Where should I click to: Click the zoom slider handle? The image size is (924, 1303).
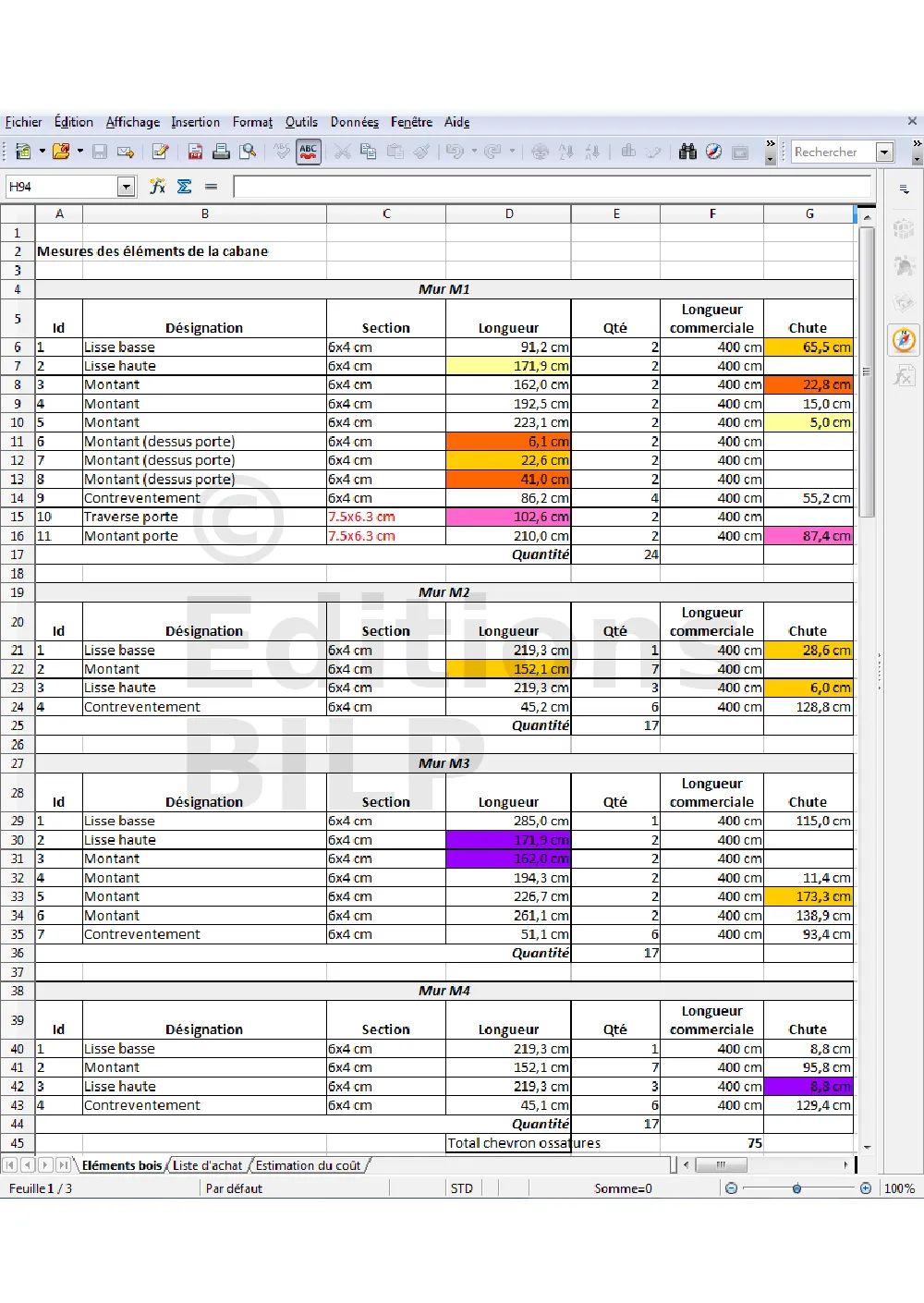coord(796,1188)
